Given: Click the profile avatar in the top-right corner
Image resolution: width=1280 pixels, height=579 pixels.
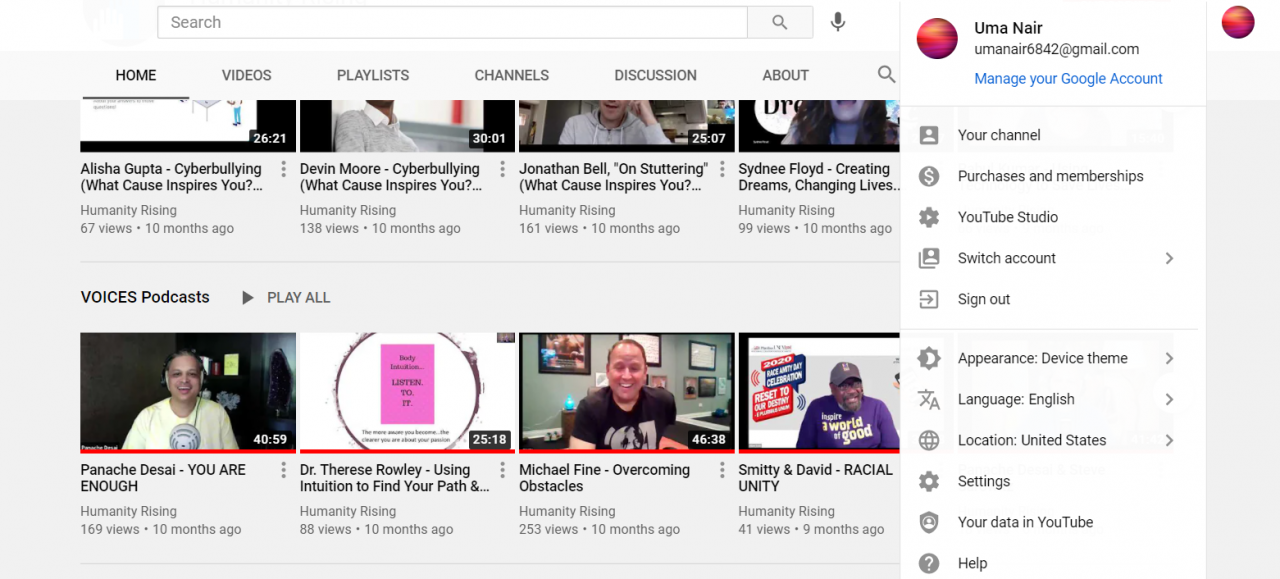Looking at the screenshot, I should click(1238, 22).
